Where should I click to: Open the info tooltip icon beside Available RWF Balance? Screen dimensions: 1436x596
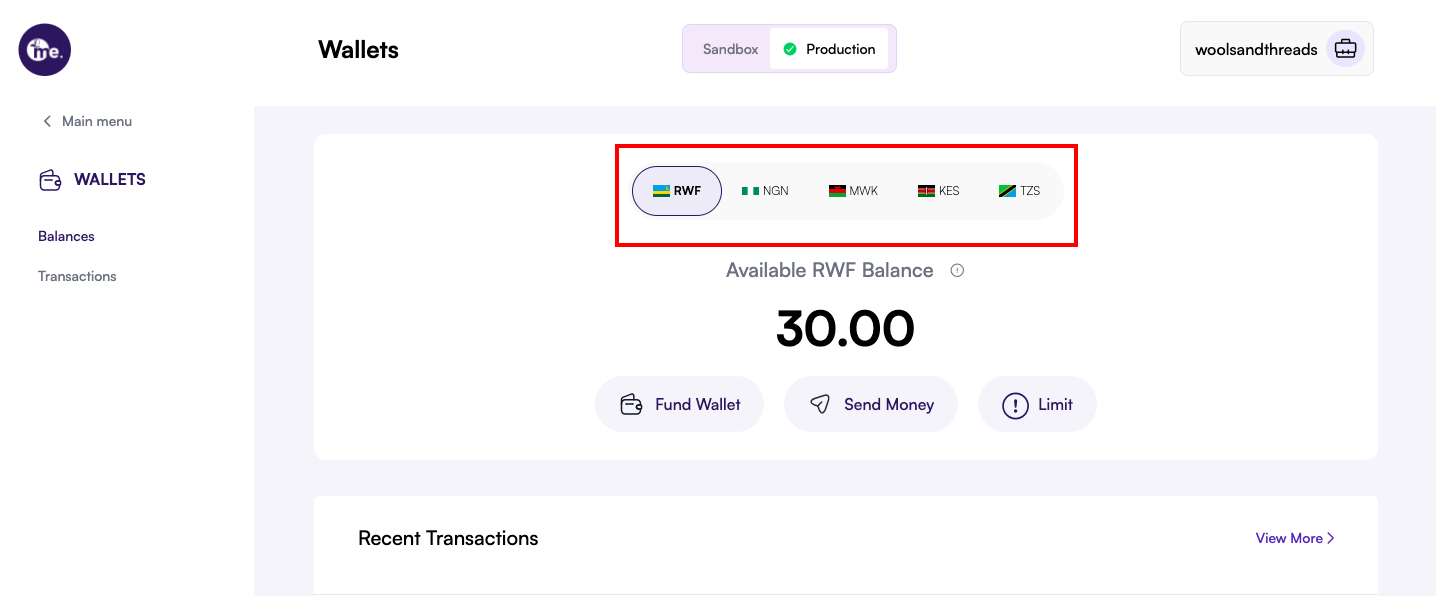point(957,270)
